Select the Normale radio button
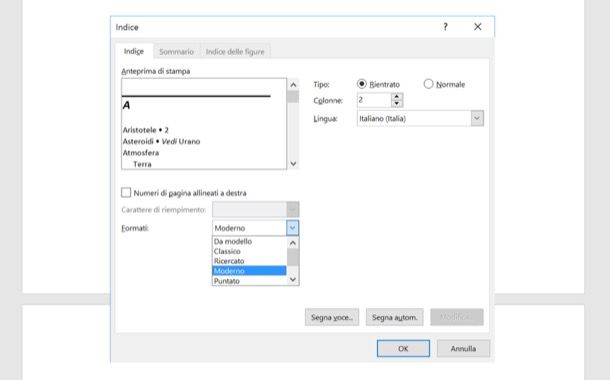610x380 pixels. click(x=428, y=84)
